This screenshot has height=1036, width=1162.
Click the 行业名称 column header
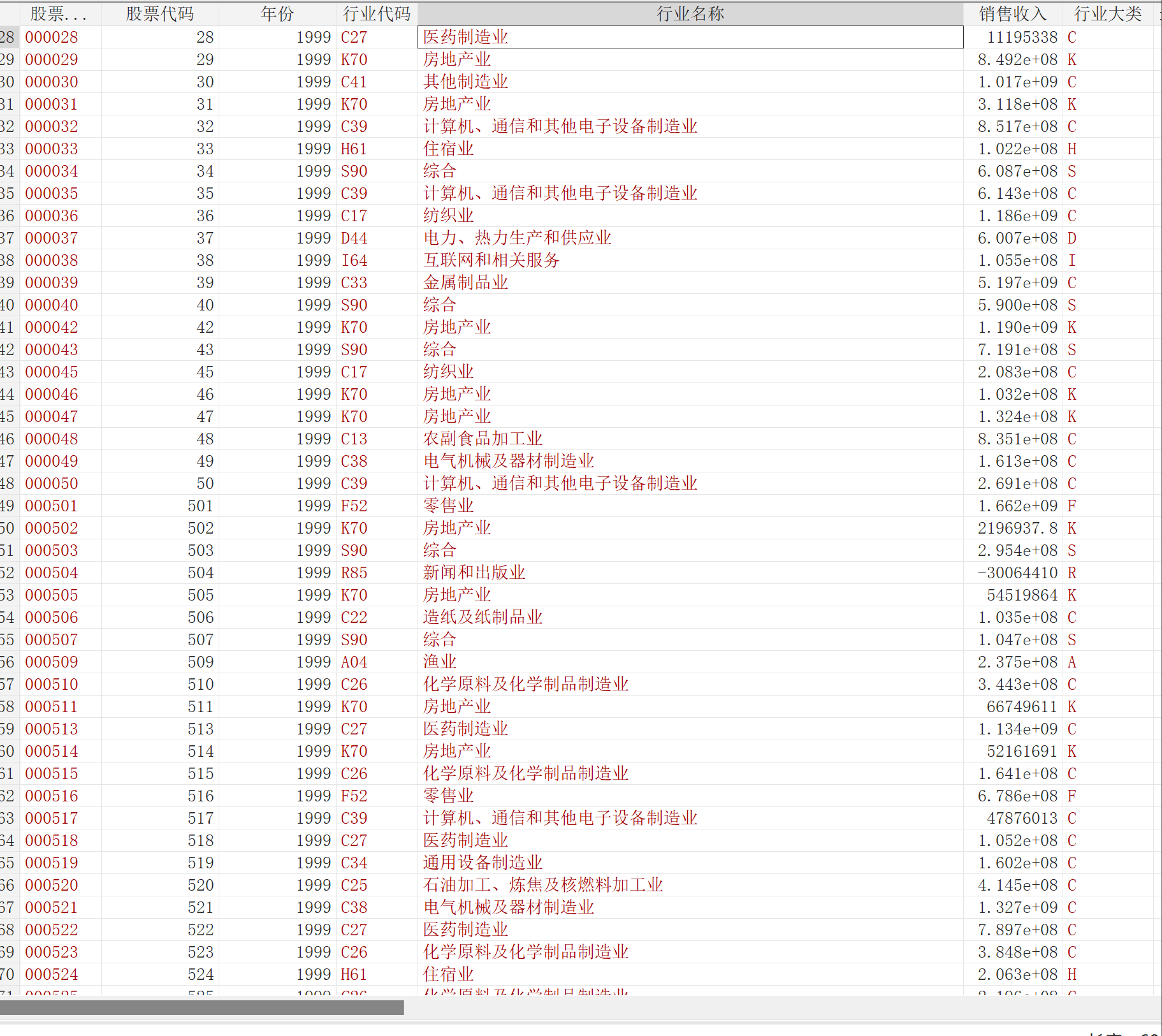pyautogui.click(x=690, y=13)
